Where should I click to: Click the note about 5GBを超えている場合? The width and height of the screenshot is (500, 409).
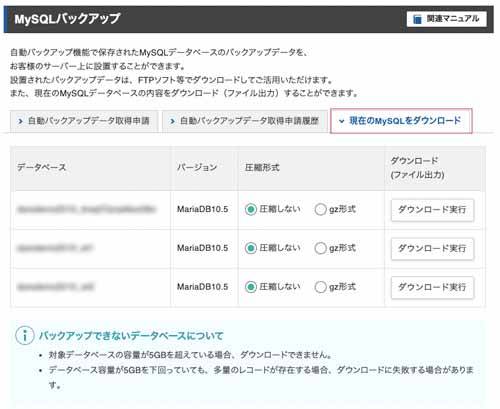point(190,355)
